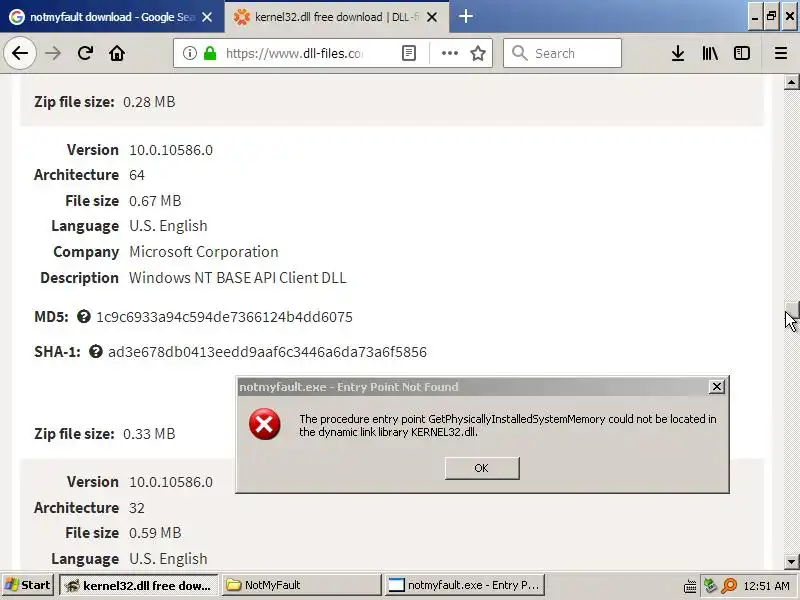This screenshot has height=600, width=800.
Task: Reload the current page
Action: [x=85, y=53]
